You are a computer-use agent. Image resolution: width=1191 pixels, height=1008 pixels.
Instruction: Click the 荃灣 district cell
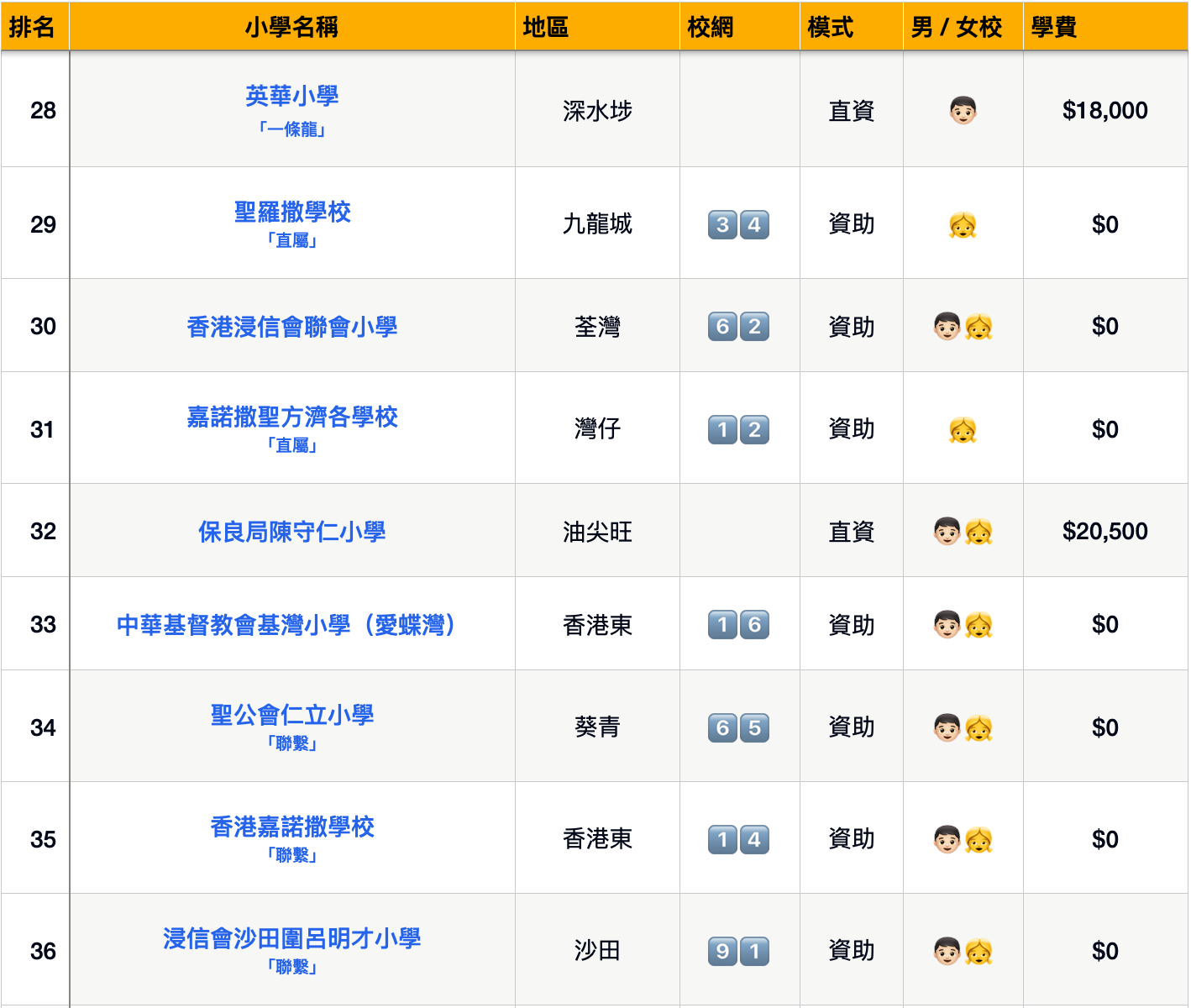pyautogui.click(x=597, y=327)
